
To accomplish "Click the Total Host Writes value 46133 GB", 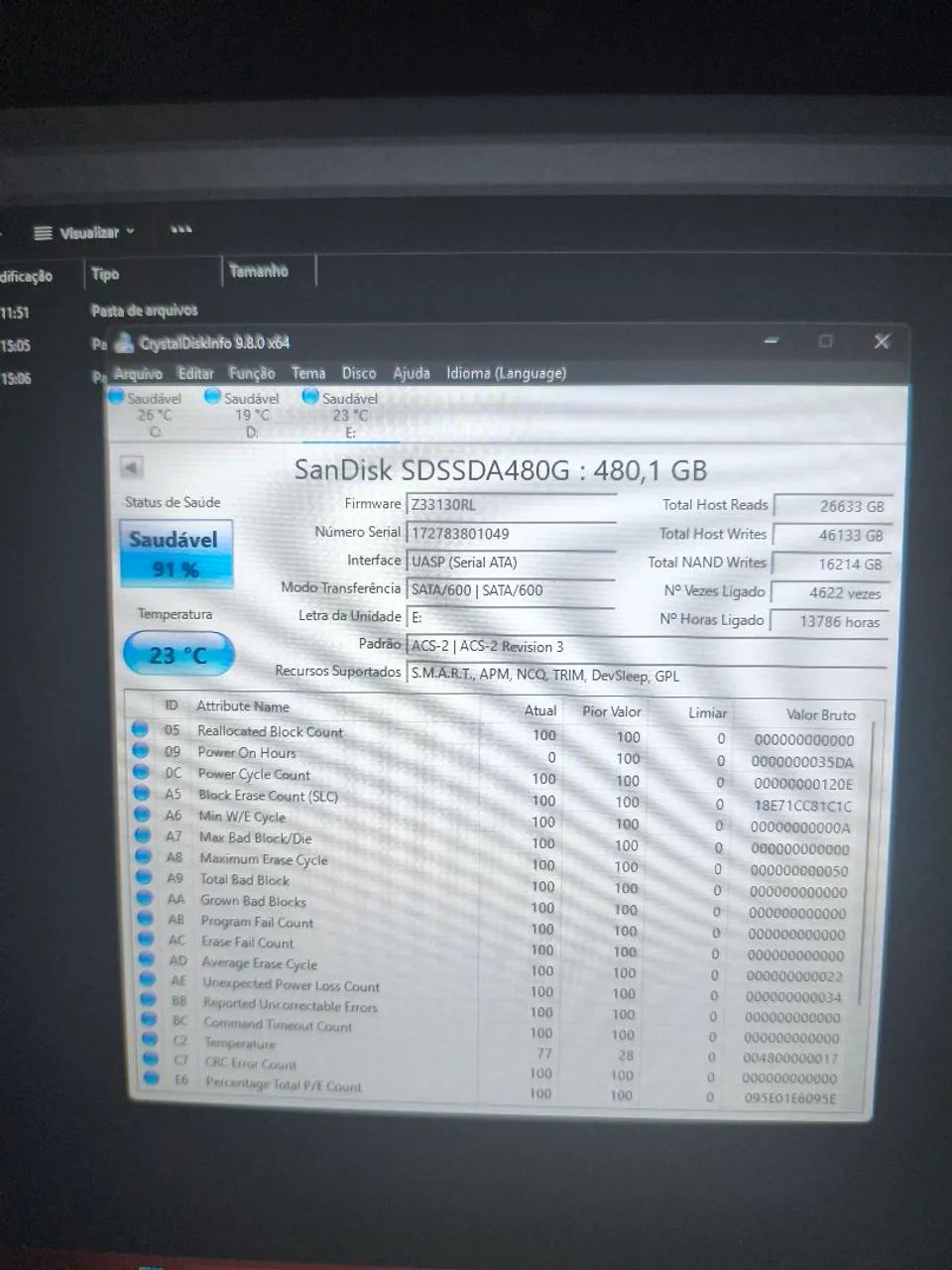I will pos(830,535).
